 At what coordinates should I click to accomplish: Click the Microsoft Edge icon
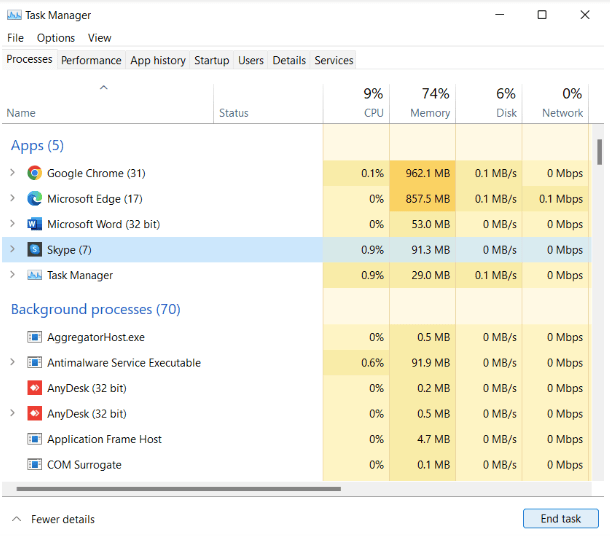tap(35, 198)
